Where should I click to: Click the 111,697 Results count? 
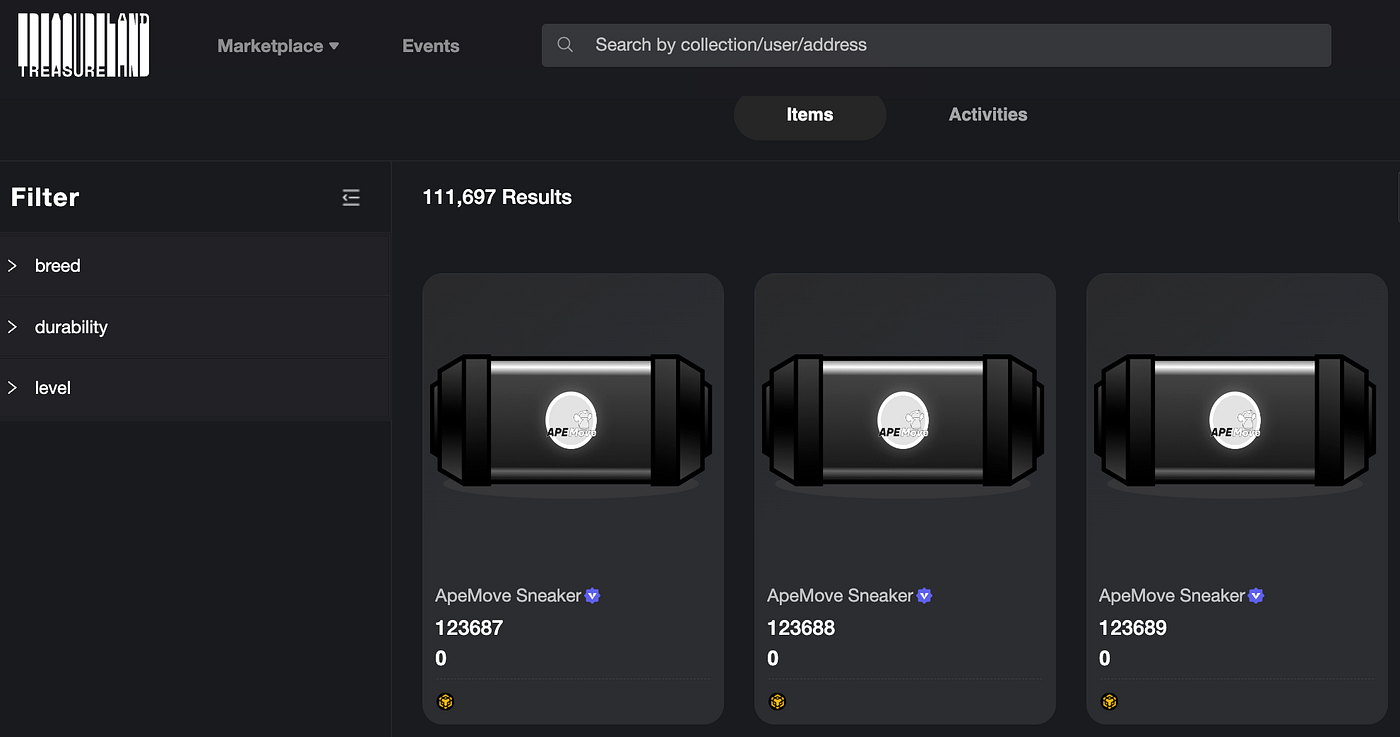pyautogui.click(x=497, y=197)
